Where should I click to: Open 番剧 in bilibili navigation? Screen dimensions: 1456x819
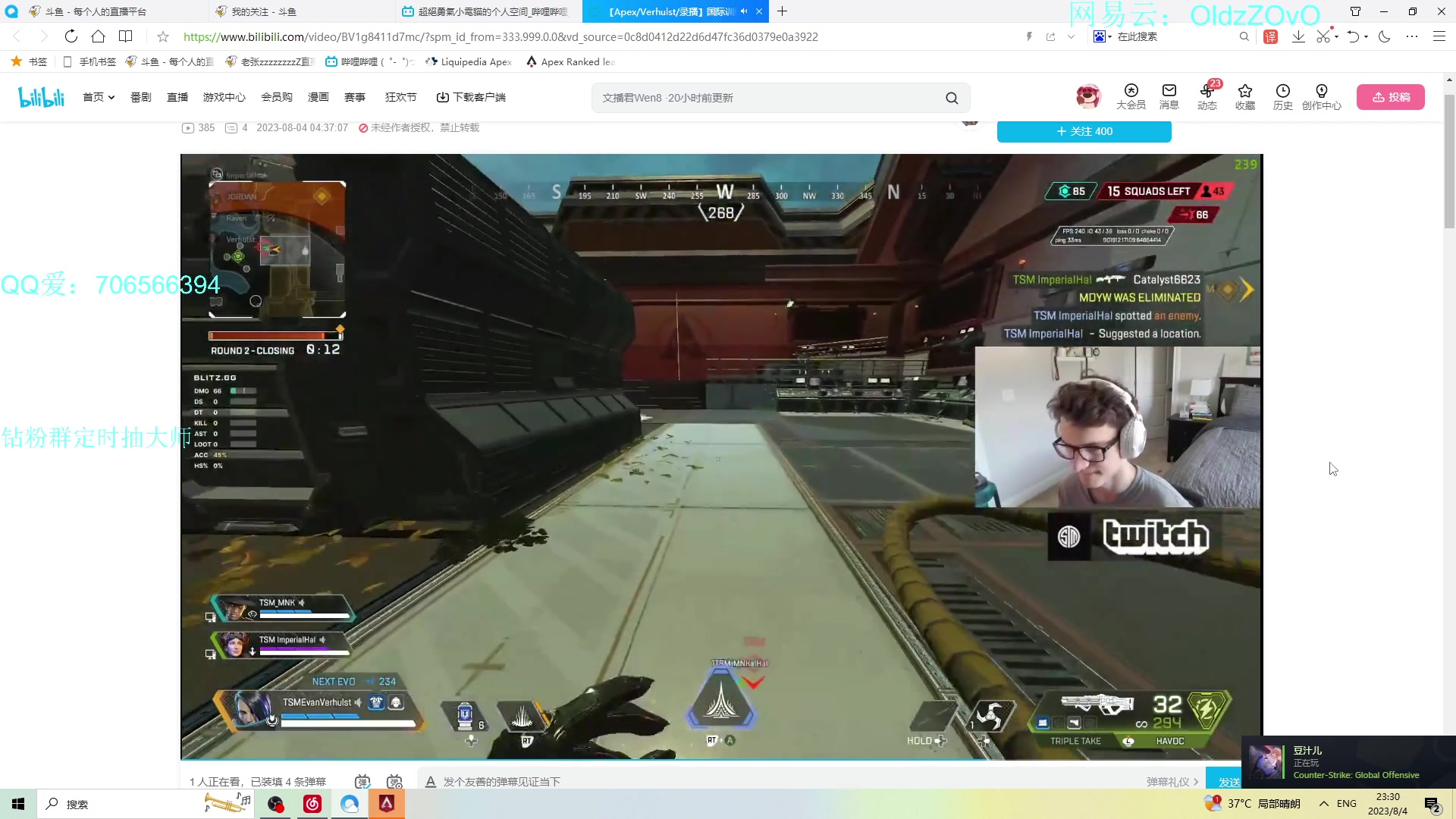tap(140, 97)
